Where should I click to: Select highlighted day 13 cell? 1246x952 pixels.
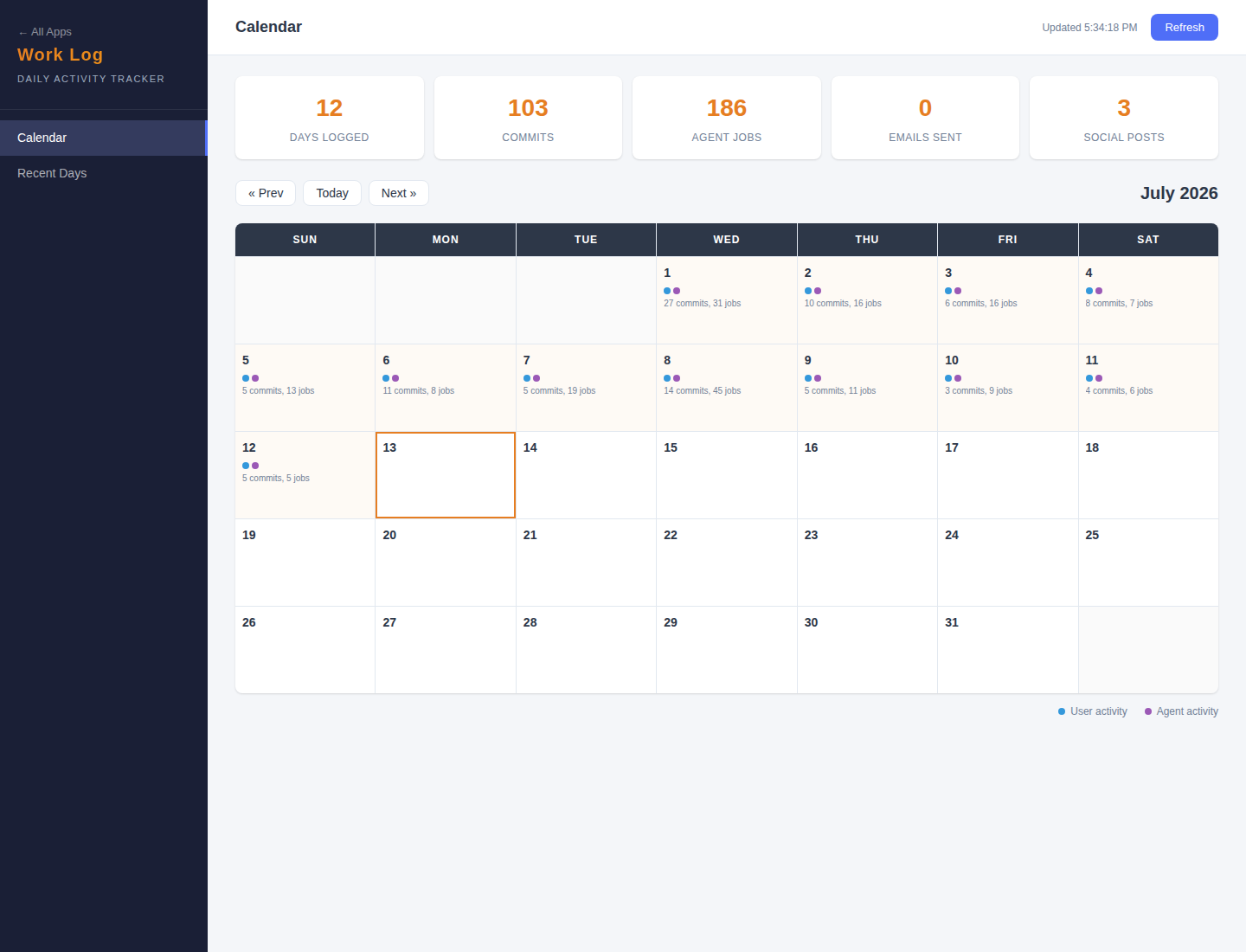point(446,475)
